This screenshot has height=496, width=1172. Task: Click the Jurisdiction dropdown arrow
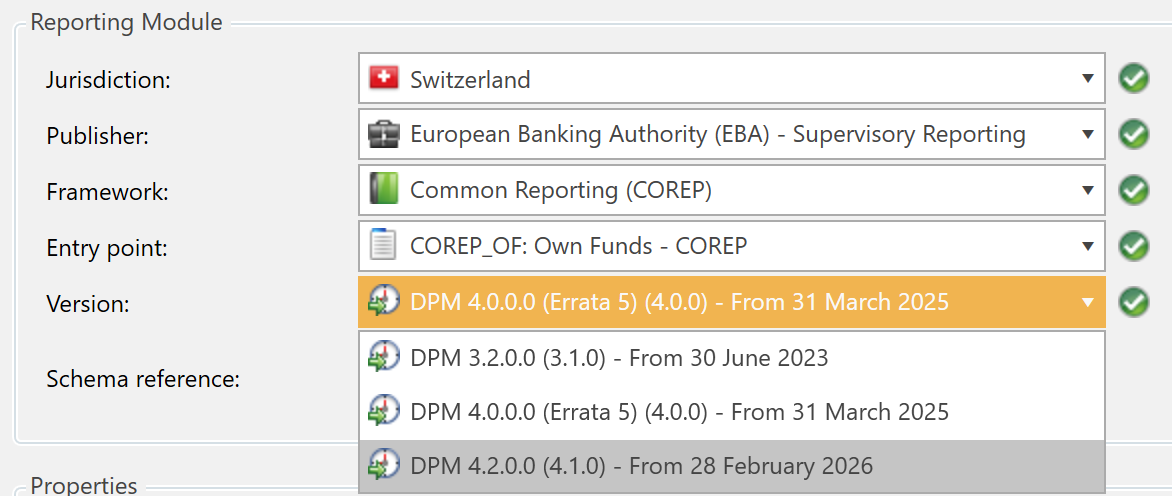click(x=1088, y=79)
